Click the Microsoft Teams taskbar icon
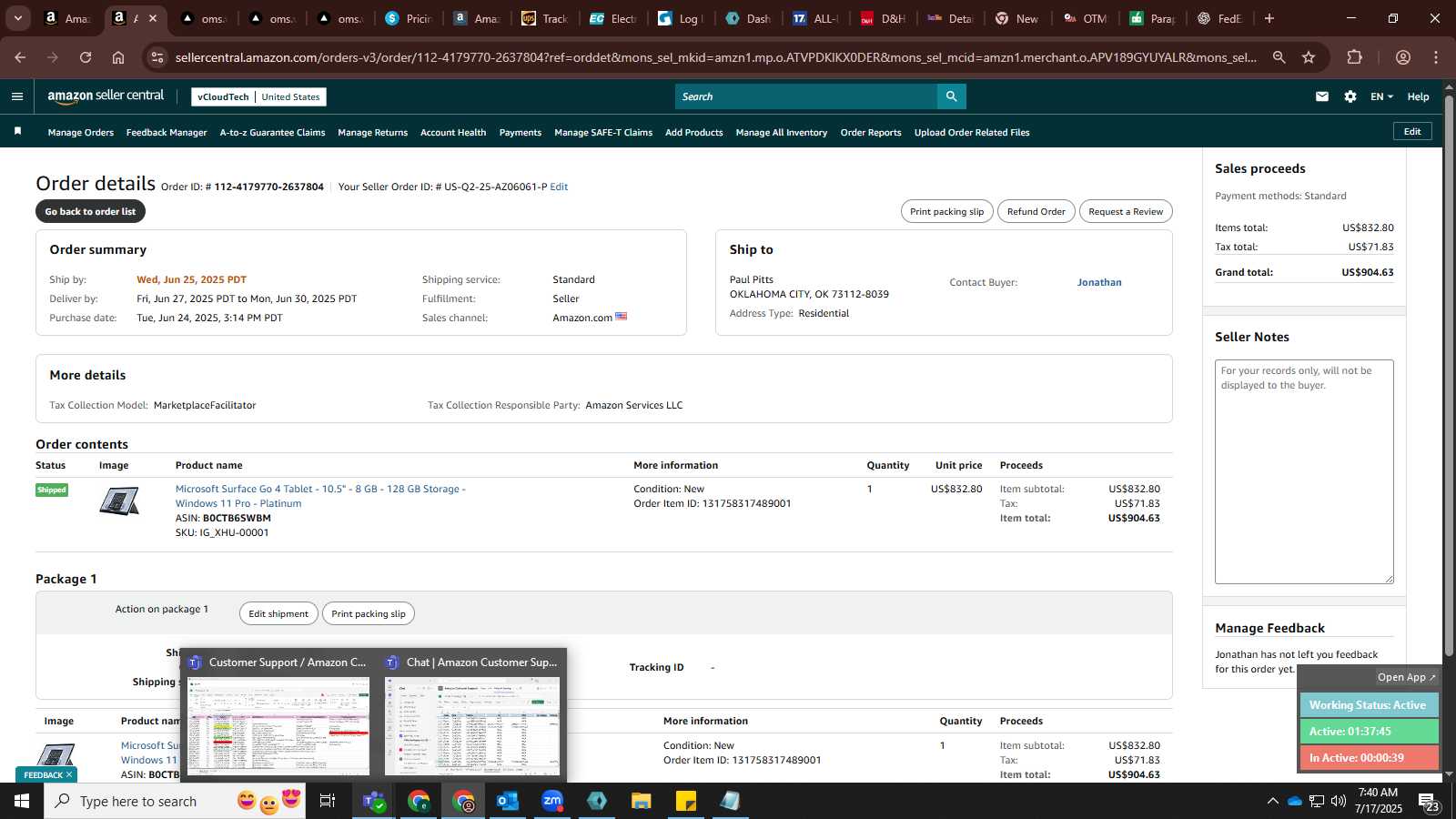The width and height of the screenshot is (1456, 819). pos(373,801)
